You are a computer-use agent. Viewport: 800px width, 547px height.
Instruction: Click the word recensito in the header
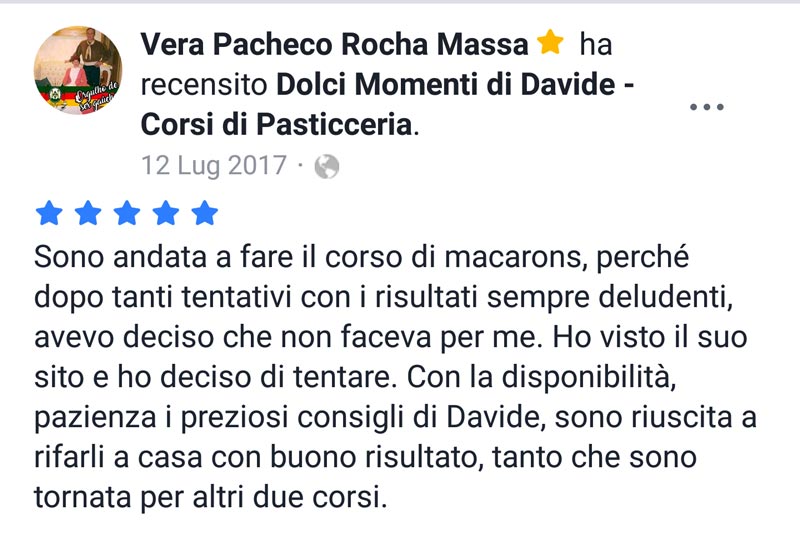point(204,85)
